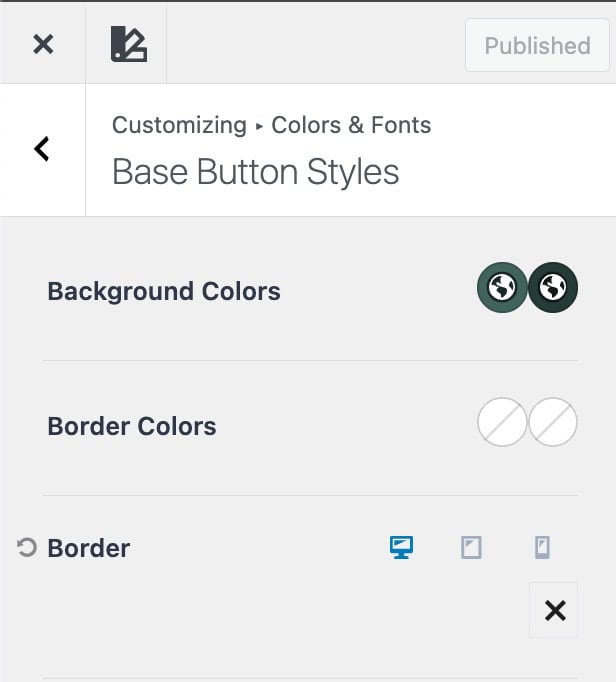
Task: Click the X button under Border
Action: click(x=554, y=610)
